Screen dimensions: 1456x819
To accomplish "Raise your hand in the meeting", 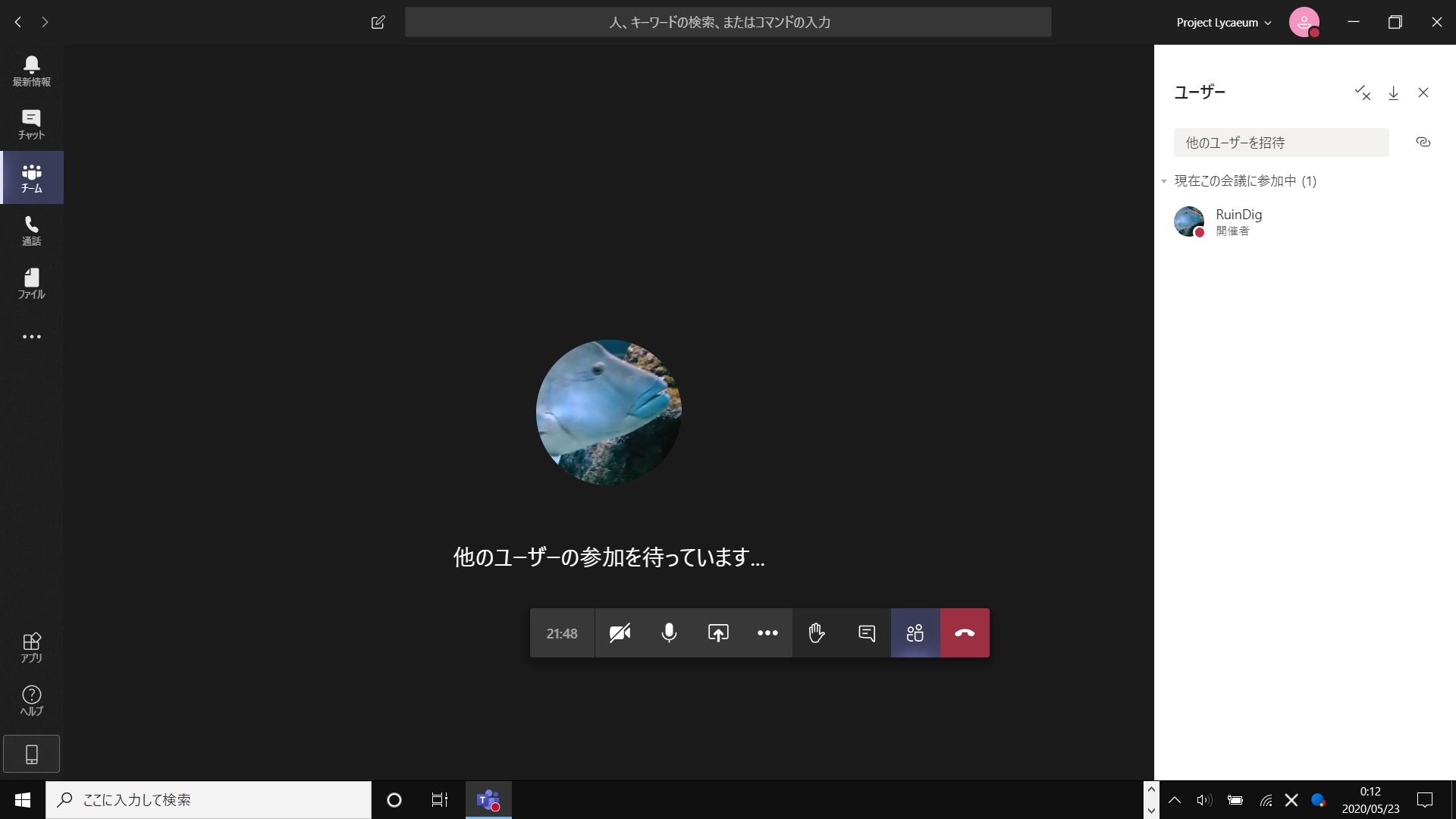I will pos(817,632).
